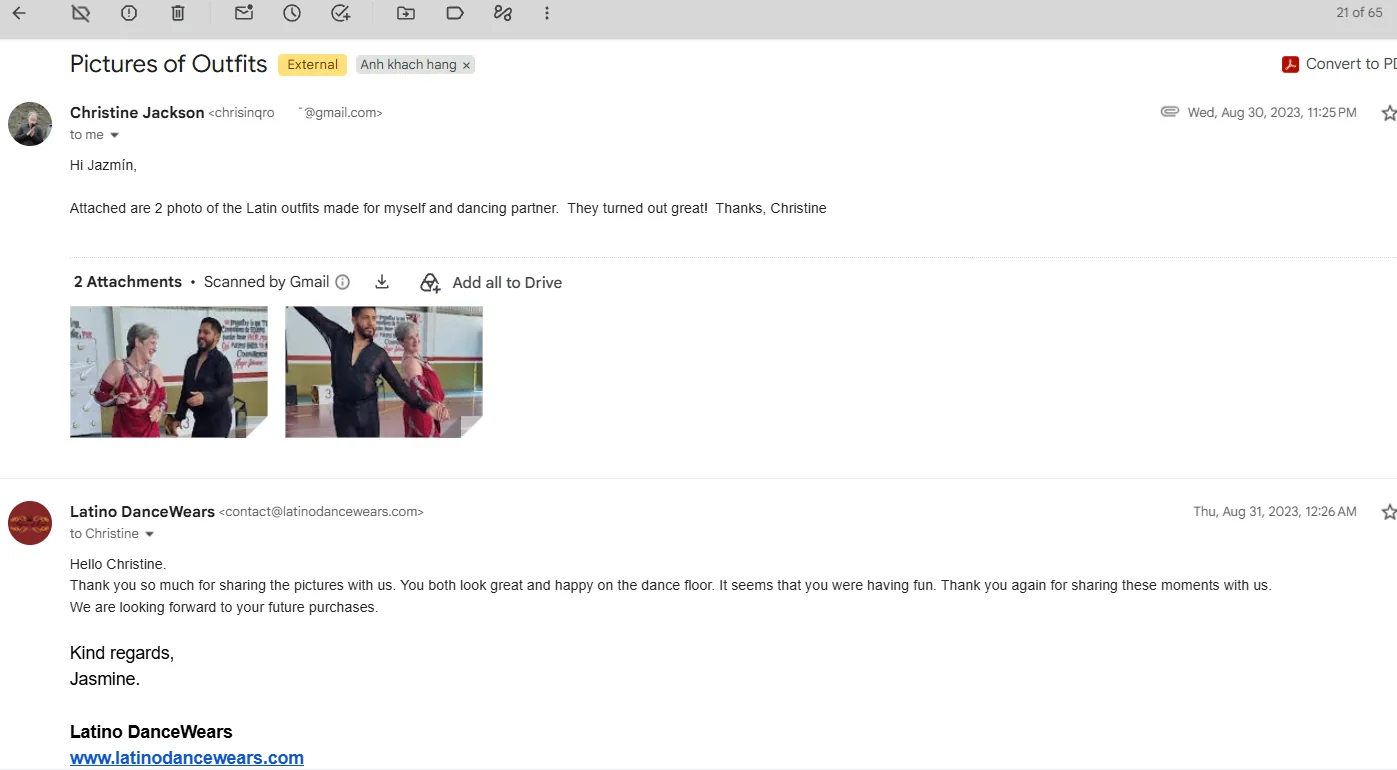Remove the 'Anh khach hang' label
Image resolution: width=1397 pixels, height=770 pixels.
(x=466, y=65)
